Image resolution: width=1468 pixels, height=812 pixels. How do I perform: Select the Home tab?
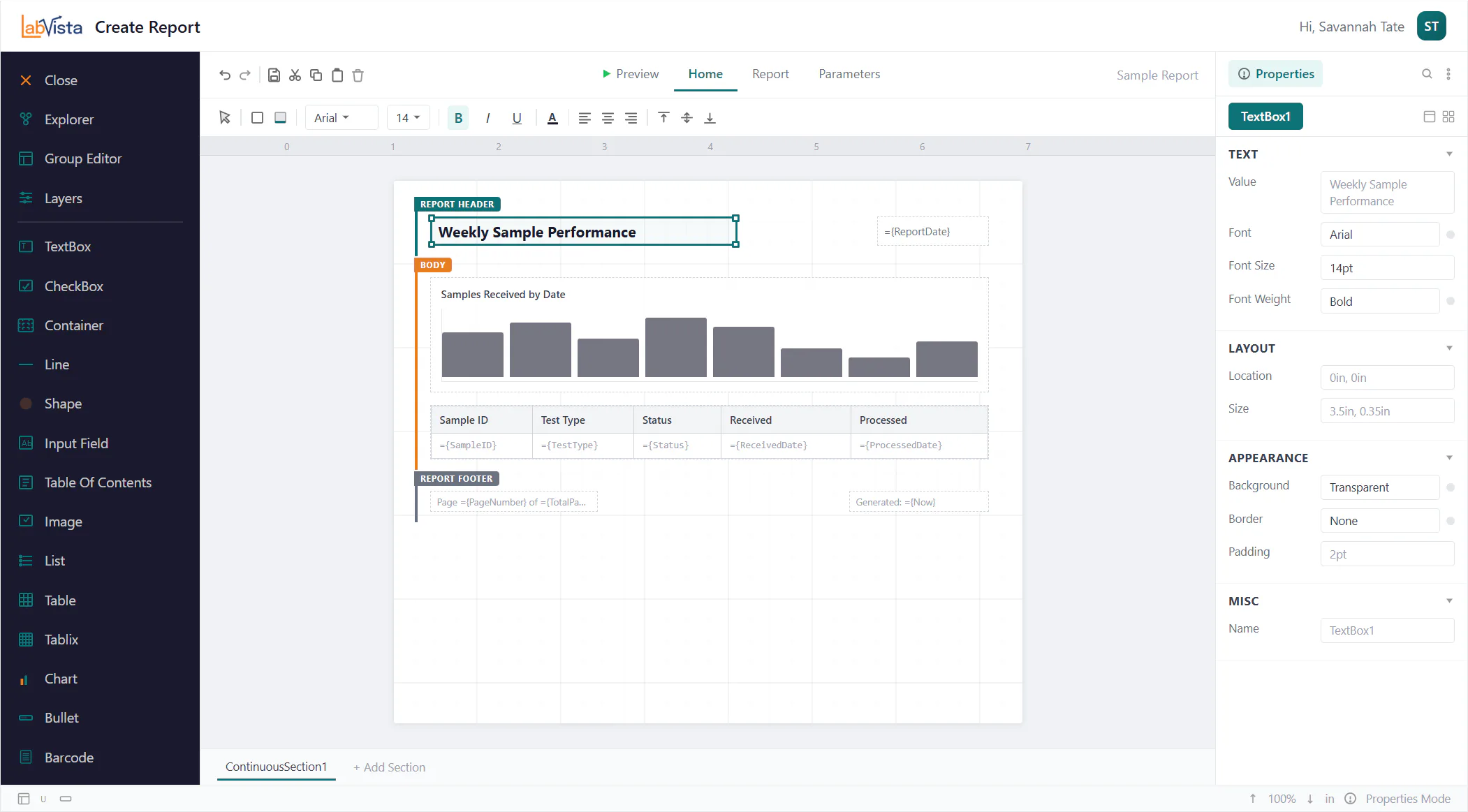coord(705,73)
